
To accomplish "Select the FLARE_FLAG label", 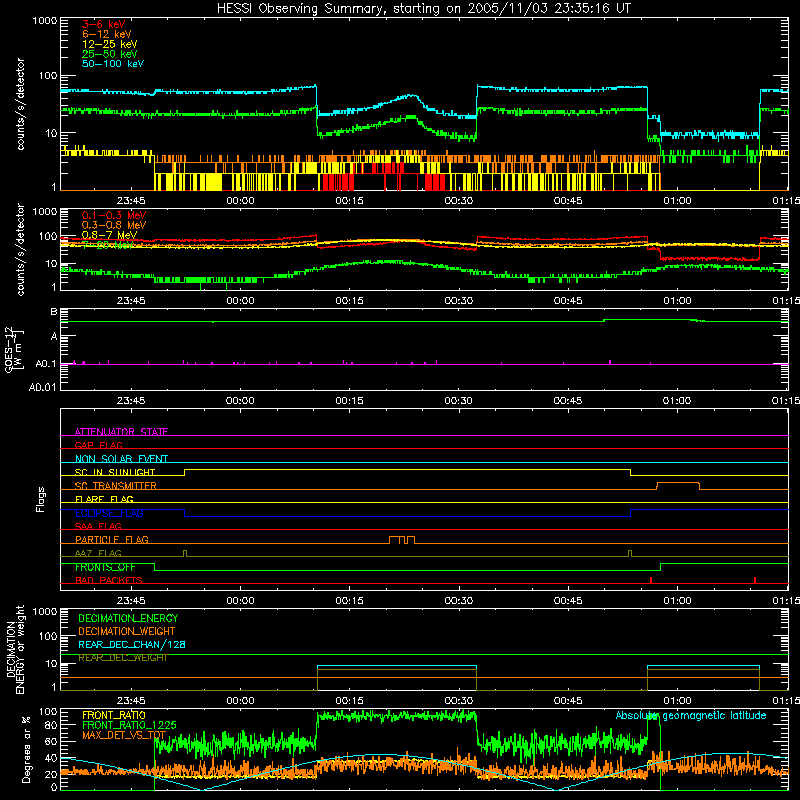I will (x=104, y=499).
